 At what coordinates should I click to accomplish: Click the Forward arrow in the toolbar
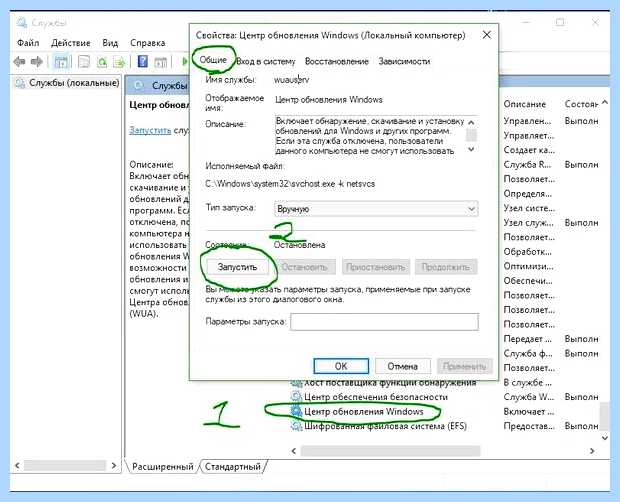[37, 62]
